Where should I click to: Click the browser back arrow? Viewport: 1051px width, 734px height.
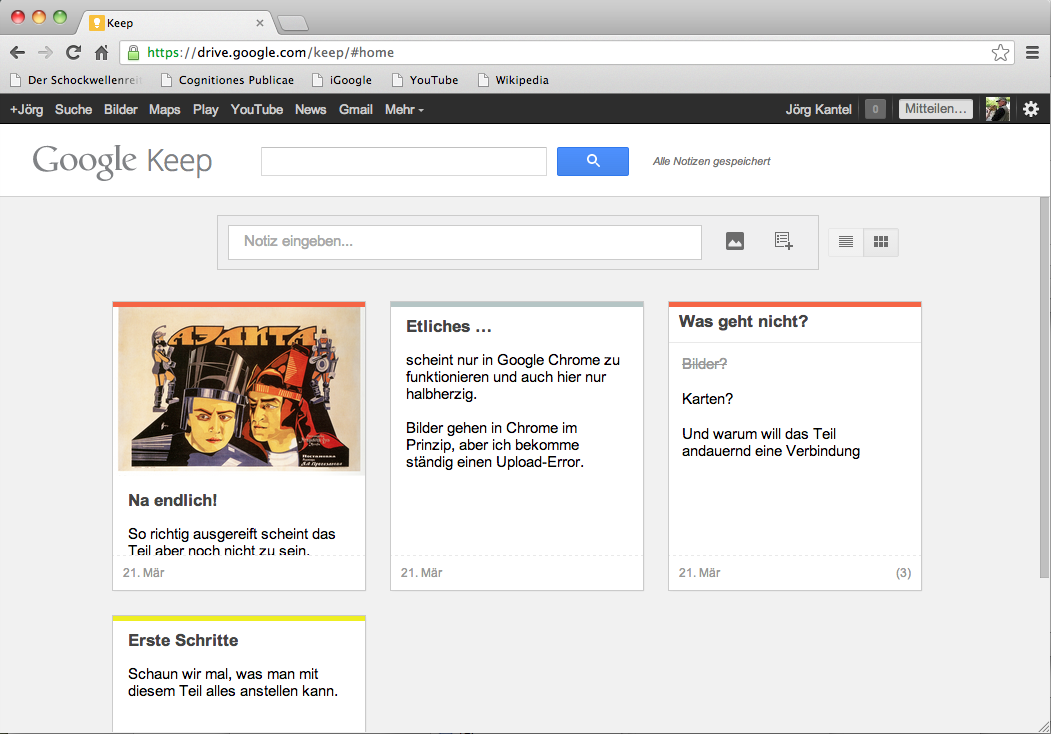17,52
